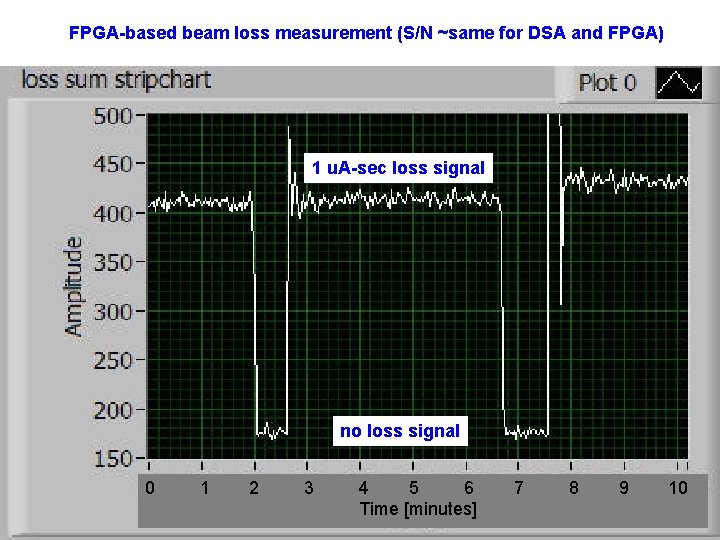This screenshot has width=720, height=540.
Task: Click the 10 minute time scale maximum
Action: pyautogui.click(x=678, y=487)
